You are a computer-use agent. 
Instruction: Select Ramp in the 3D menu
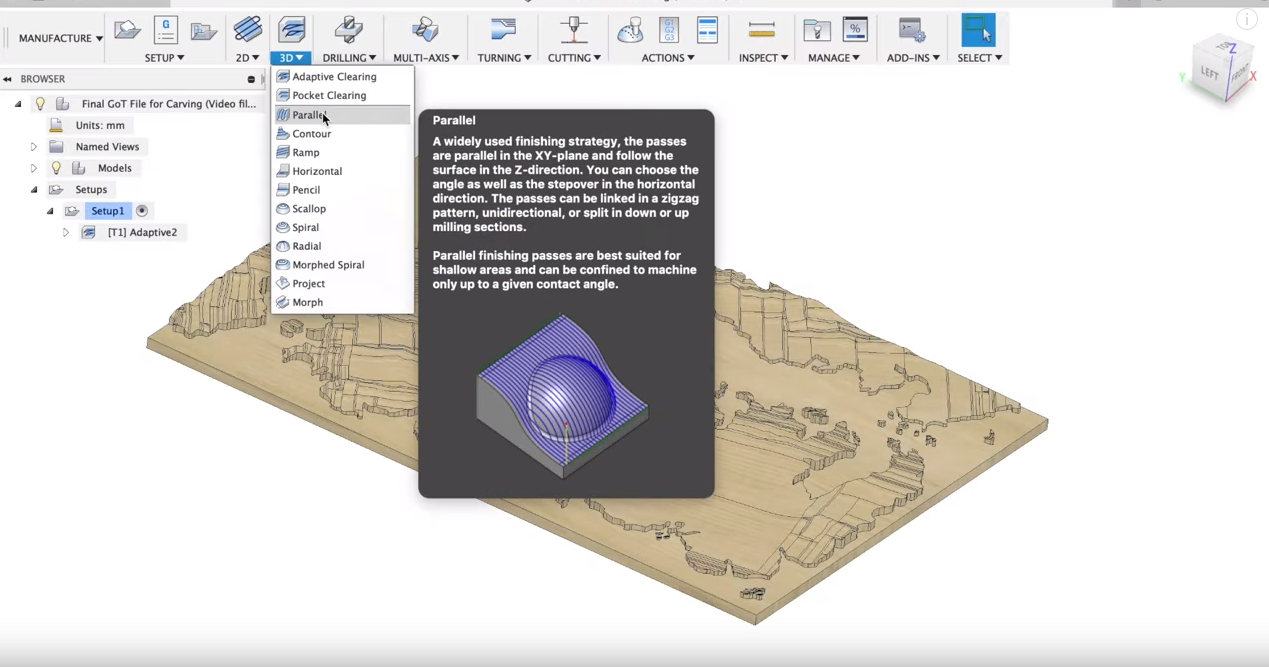pos(342,153)
